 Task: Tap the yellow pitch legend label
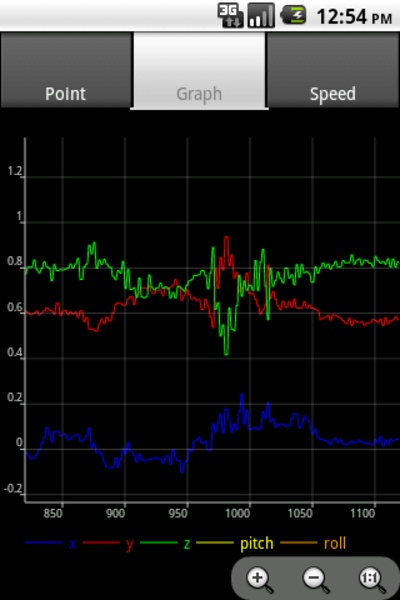click(x=256, y=543)
